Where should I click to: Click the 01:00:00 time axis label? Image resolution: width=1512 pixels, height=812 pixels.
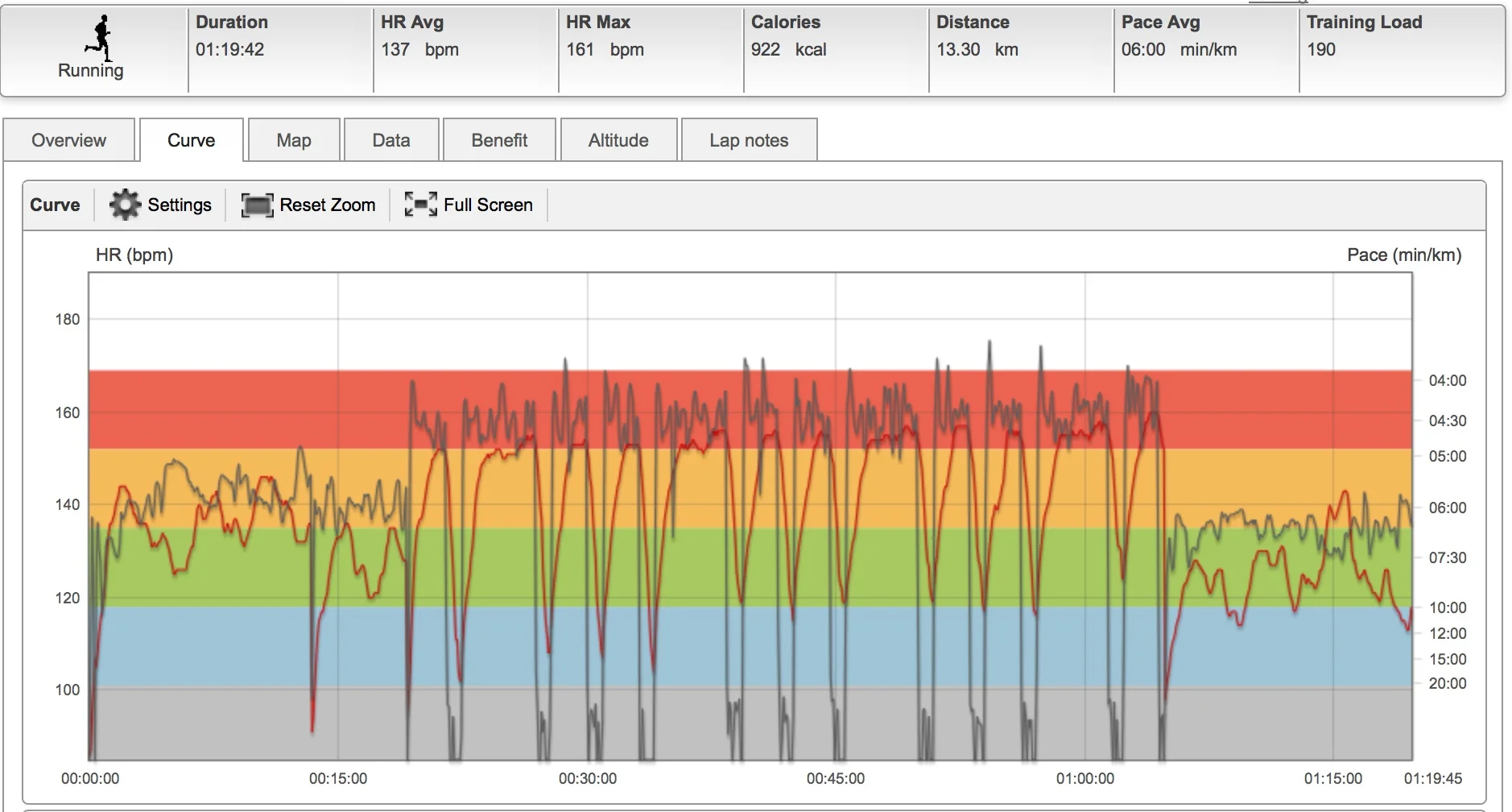1085,779
